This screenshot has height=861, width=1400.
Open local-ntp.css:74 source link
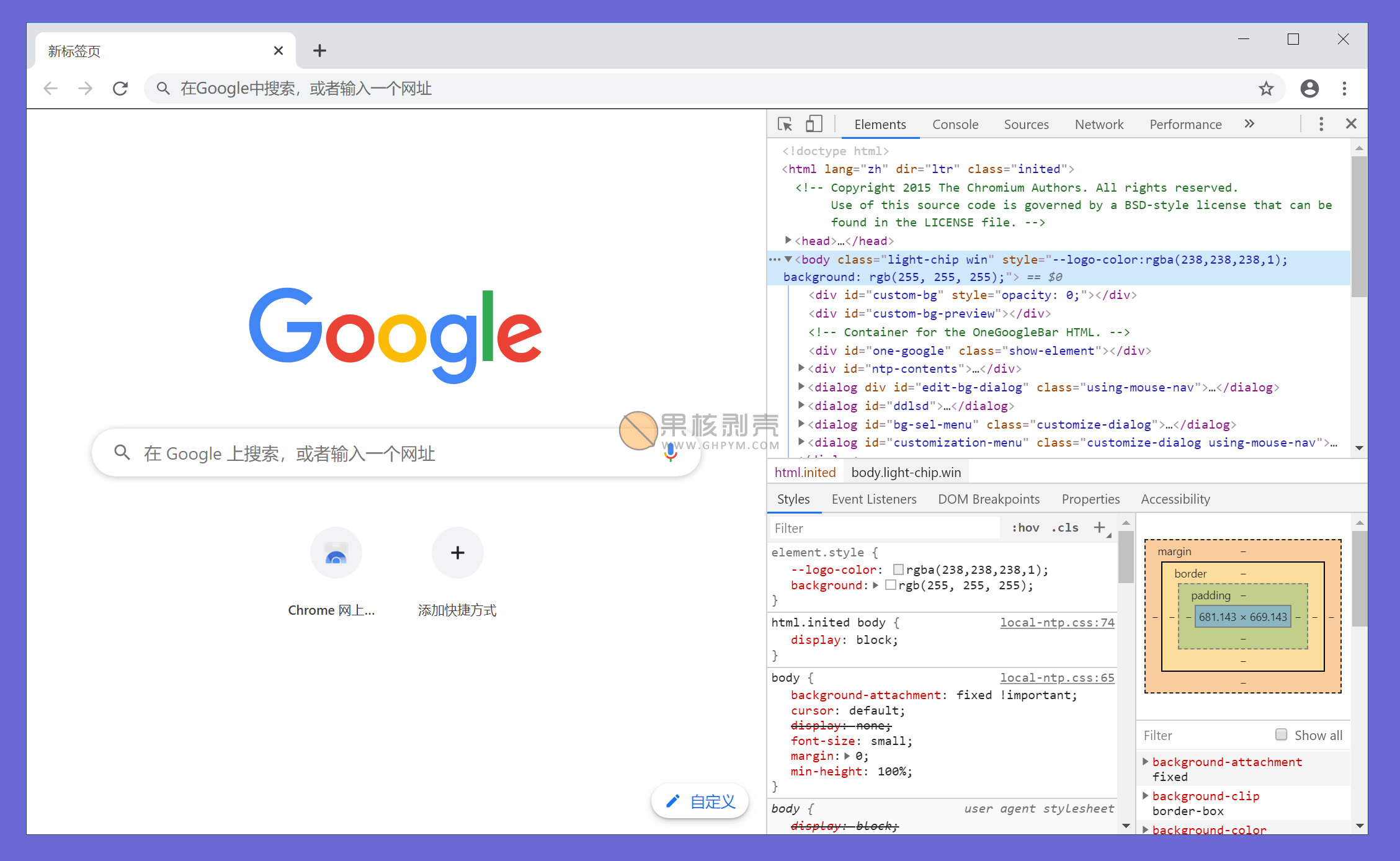(x=1057, y=622)
